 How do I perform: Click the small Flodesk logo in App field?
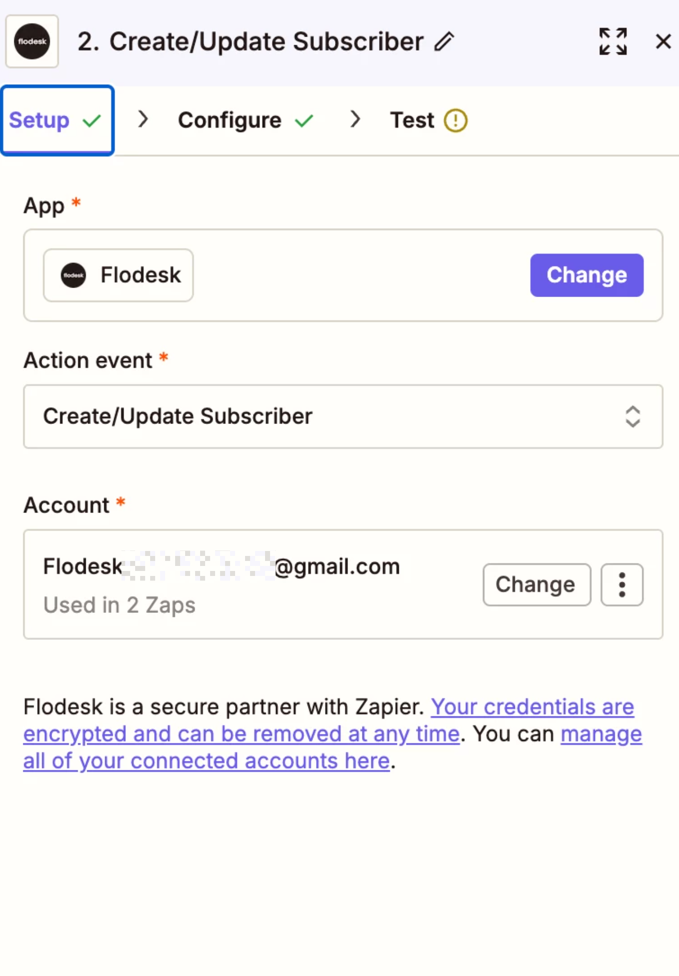(x=74, y=275)
